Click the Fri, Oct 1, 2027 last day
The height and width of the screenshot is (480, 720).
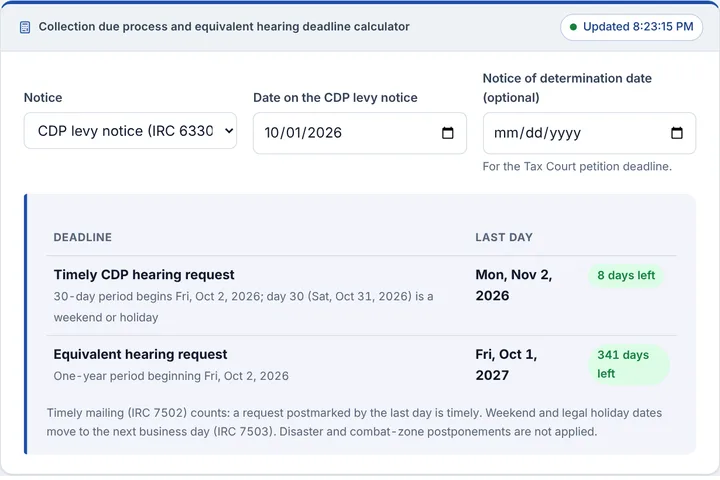click(506, 365)
